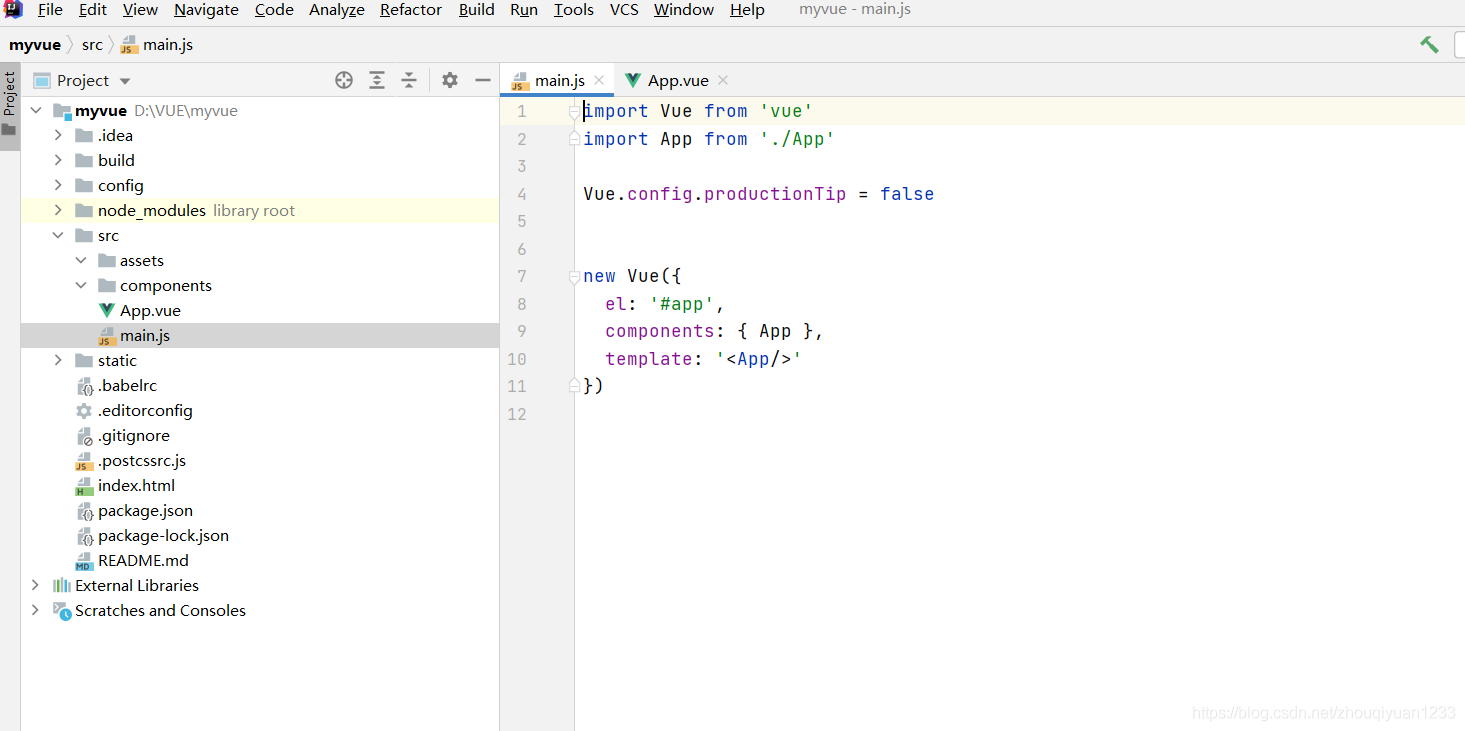Collapse the assets folder
1465x731 pixels.
pyautogui.click(x=81, y=261)
